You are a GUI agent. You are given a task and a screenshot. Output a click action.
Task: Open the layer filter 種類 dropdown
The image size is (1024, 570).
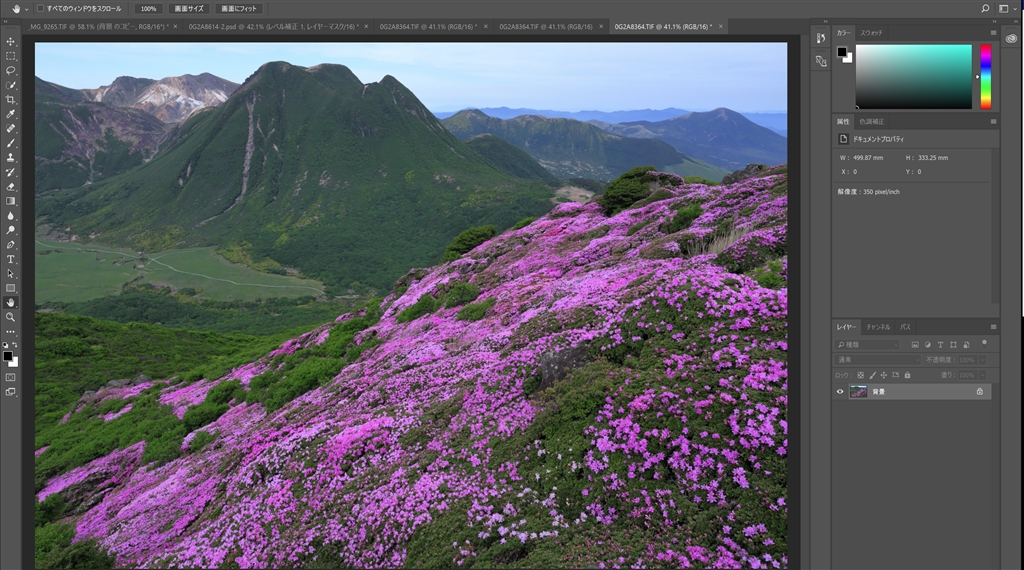click(868, 345)
